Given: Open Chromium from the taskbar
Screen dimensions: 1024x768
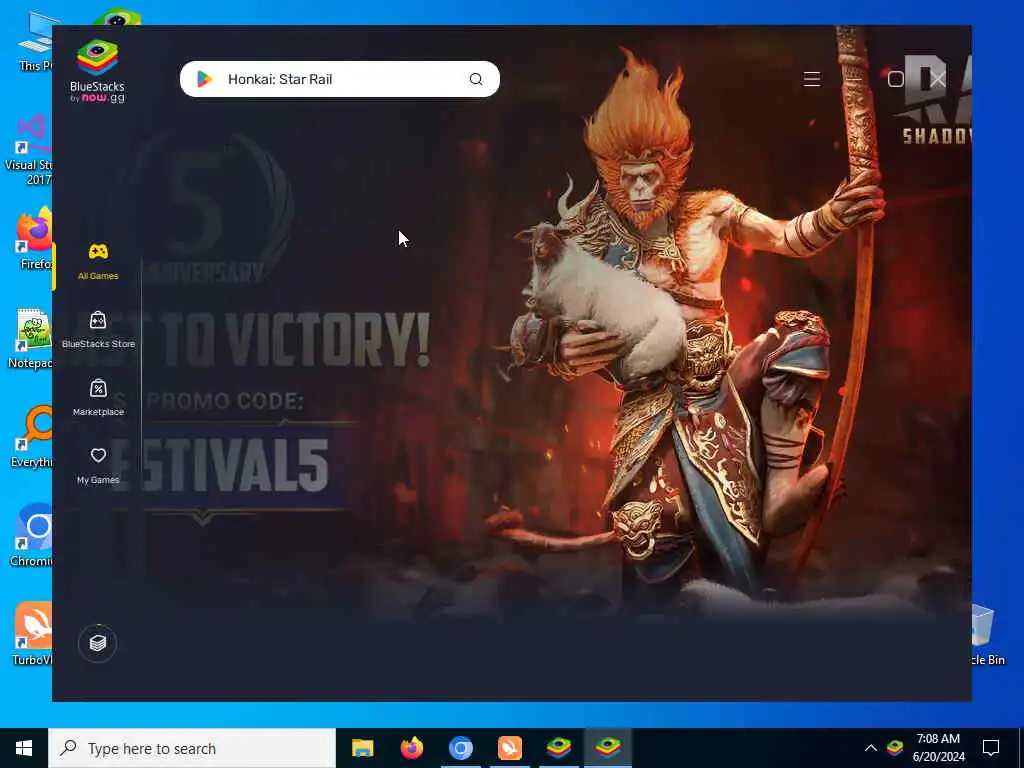Looking at the screenshot, I should click(460, 748).
